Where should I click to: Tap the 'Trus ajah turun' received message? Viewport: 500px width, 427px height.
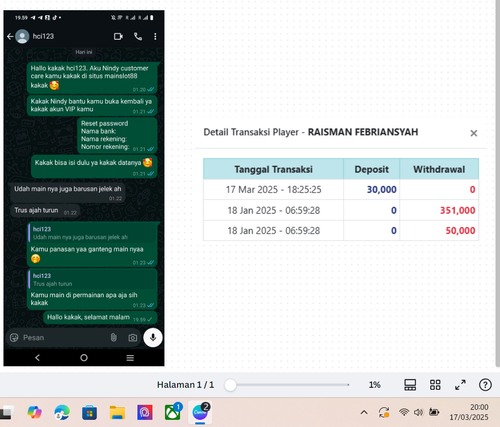45,211
